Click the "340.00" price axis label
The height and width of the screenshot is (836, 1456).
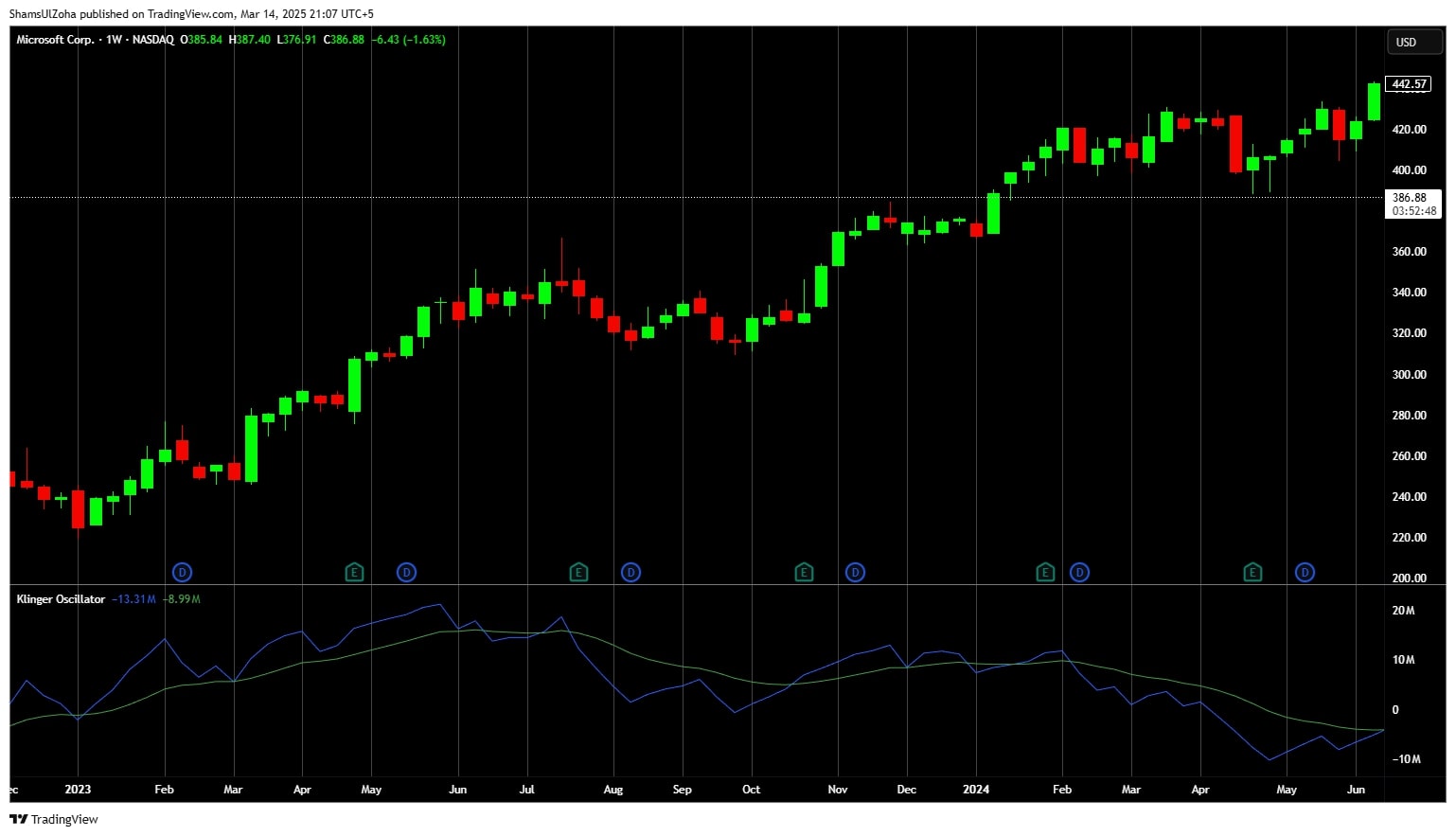click(1409, 293)
